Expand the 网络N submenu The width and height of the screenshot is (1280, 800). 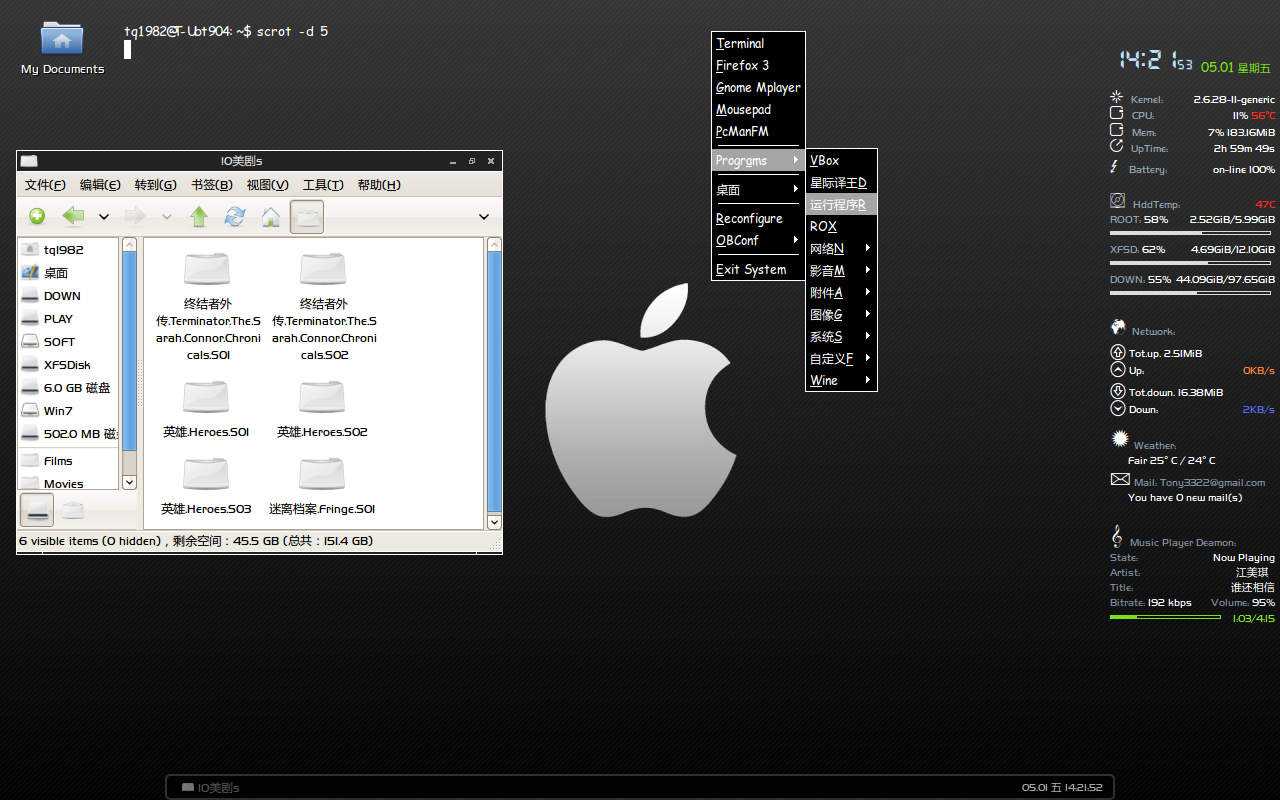tap(841, 248)
